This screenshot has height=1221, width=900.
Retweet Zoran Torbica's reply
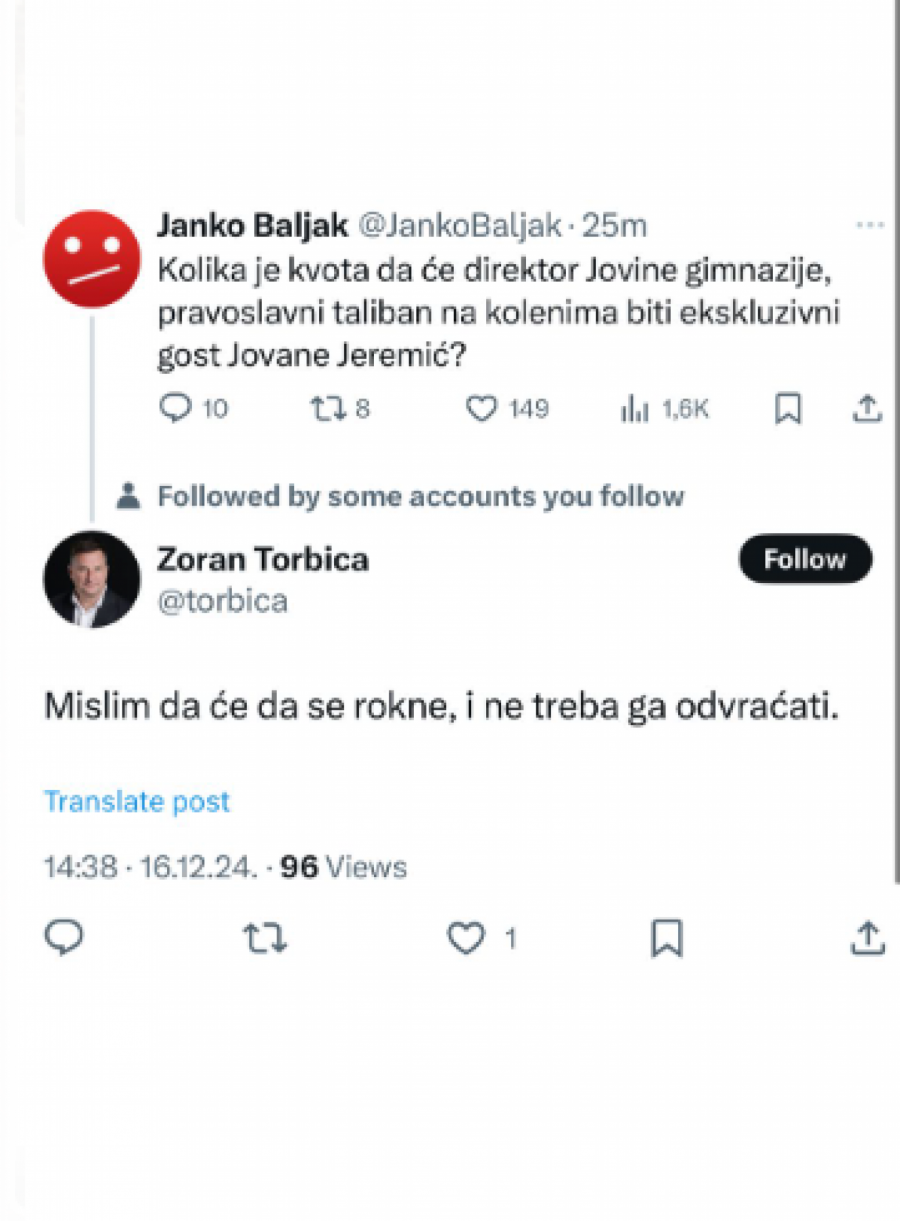tap(265, 938)
